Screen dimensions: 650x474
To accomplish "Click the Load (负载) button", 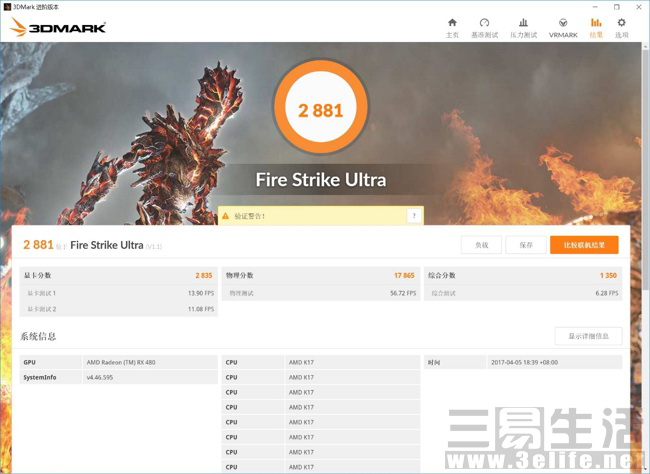I will click(x=481, y=245).
